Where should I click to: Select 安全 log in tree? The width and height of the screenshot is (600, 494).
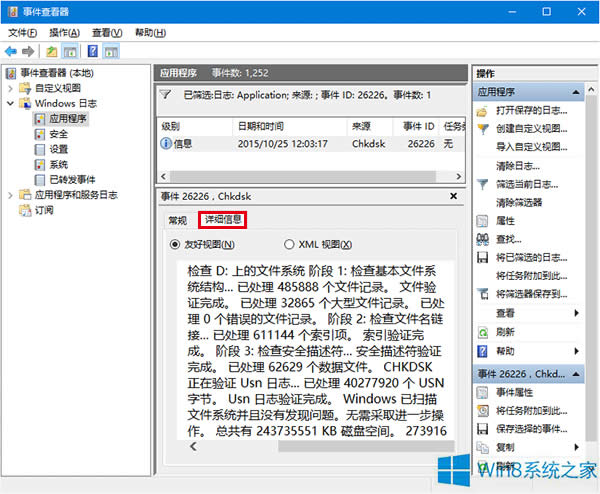[58, 134]
